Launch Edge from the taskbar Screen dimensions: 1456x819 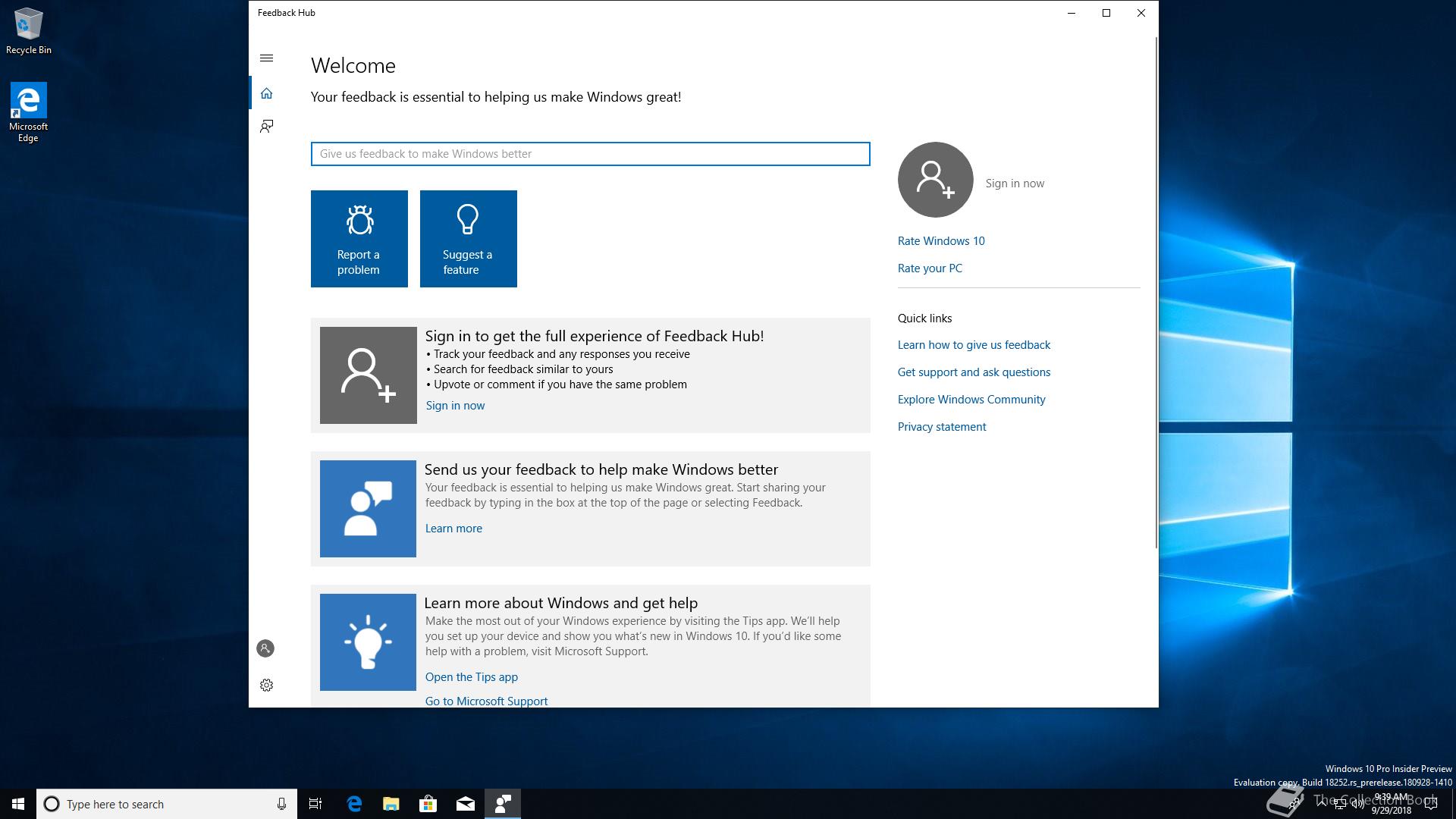click(x=354, y=804)
